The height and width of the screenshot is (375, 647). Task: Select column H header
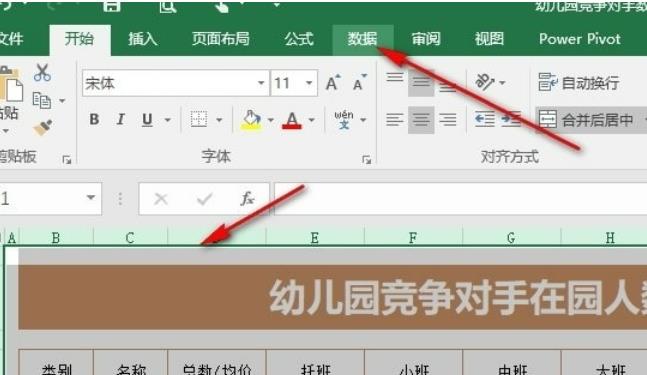tap(610, 238)
